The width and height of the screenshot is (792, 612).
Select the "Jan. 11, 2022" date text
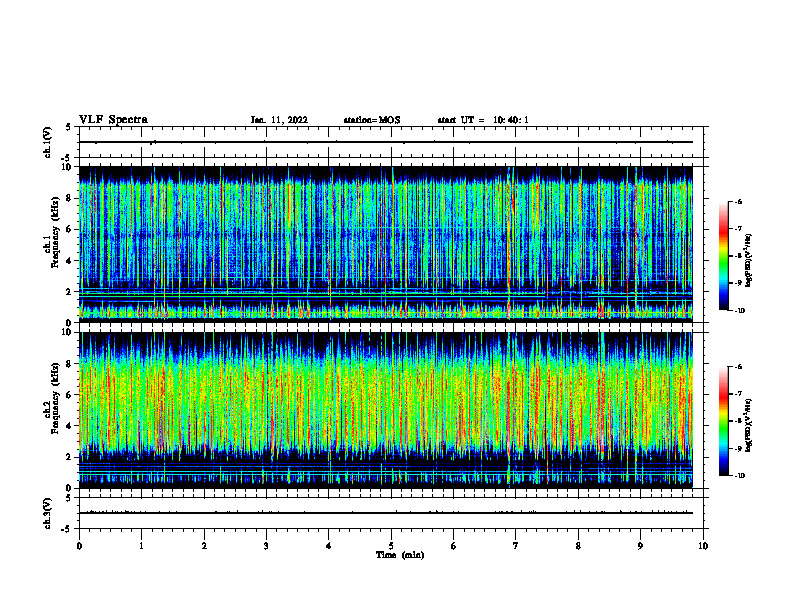click(x=279, y=120)
